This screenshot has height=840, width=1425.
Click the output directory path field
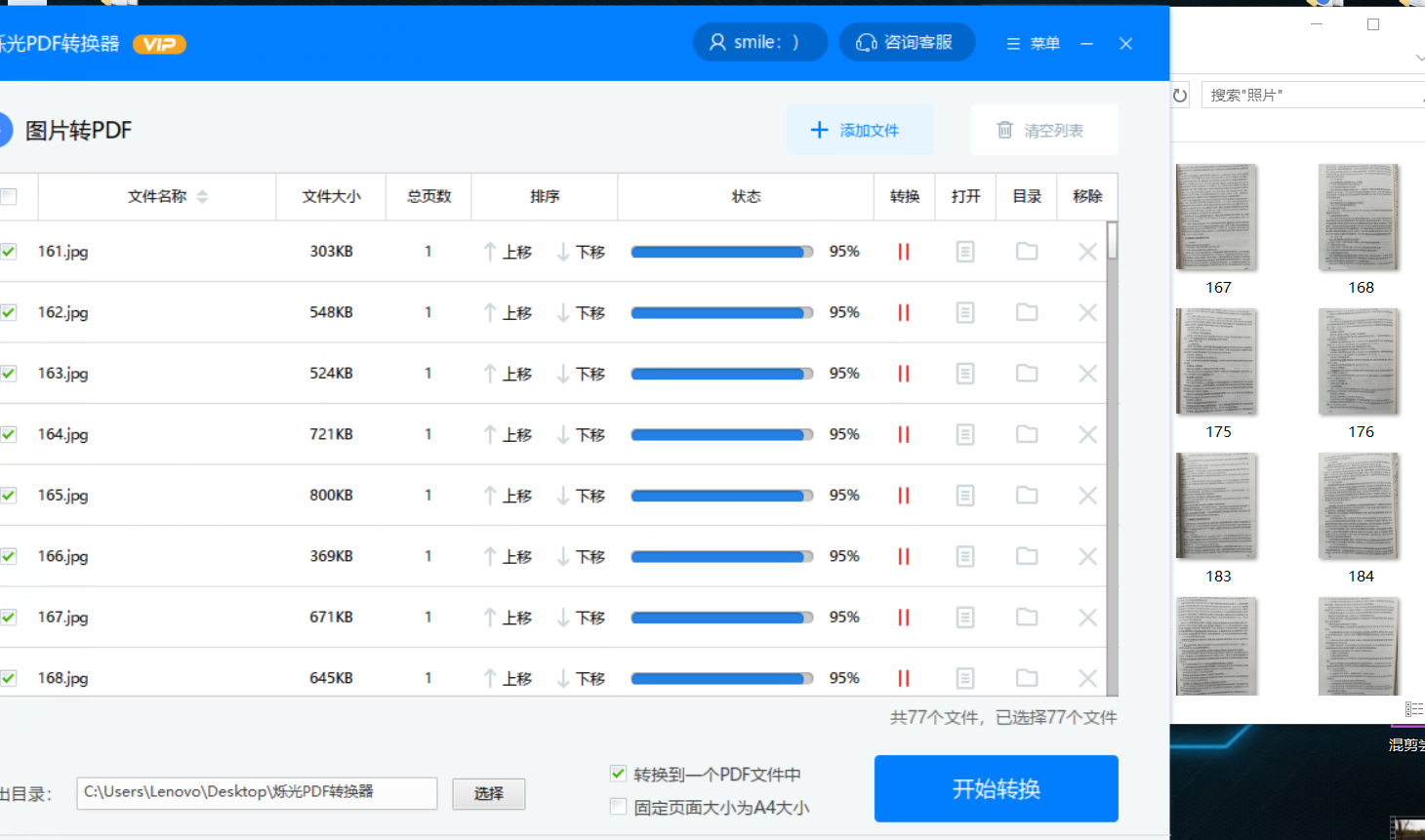(x=257, y=792)
